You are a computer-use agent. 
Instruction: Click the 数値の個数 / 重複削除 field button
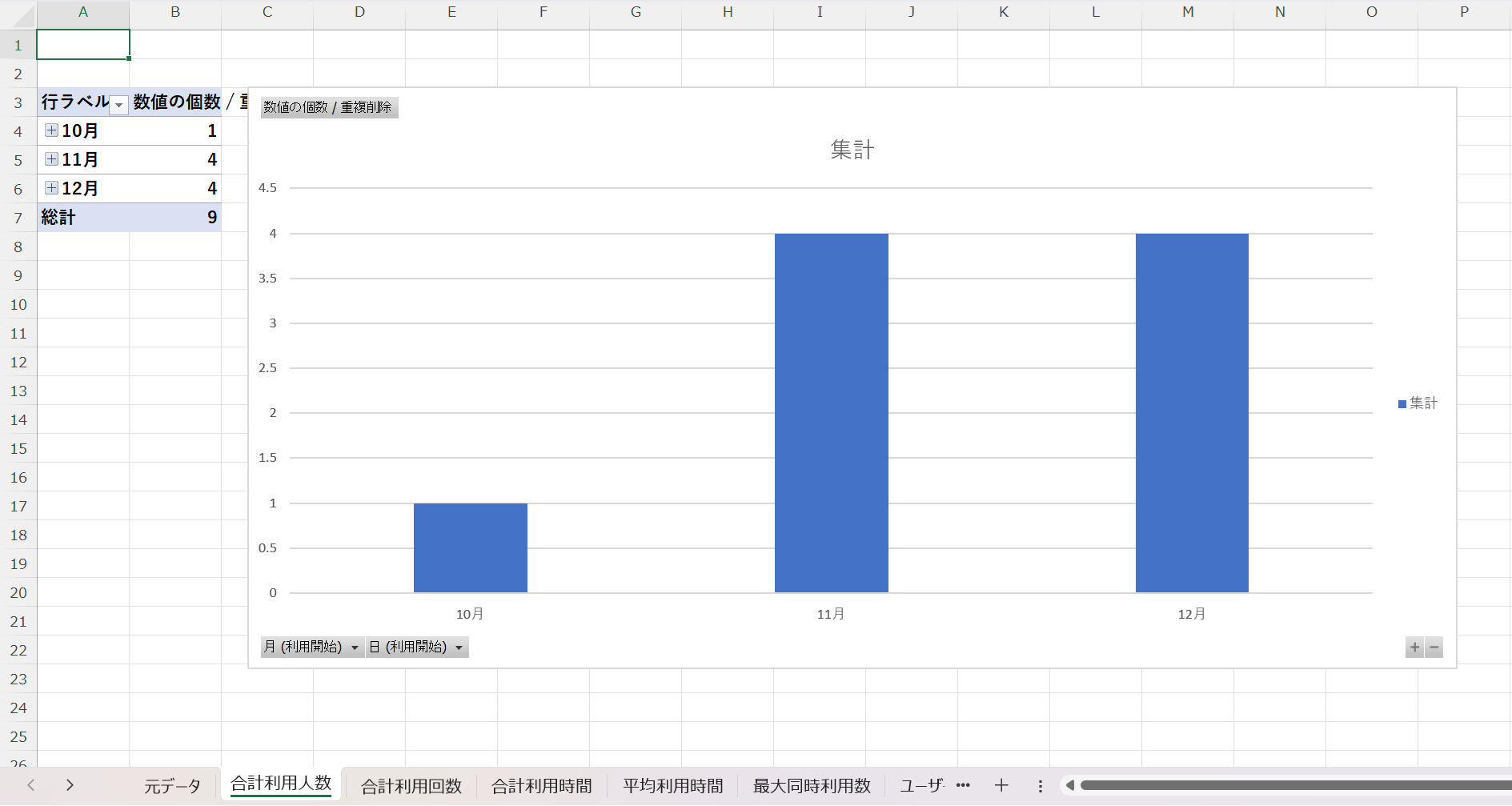click(328, 107)
